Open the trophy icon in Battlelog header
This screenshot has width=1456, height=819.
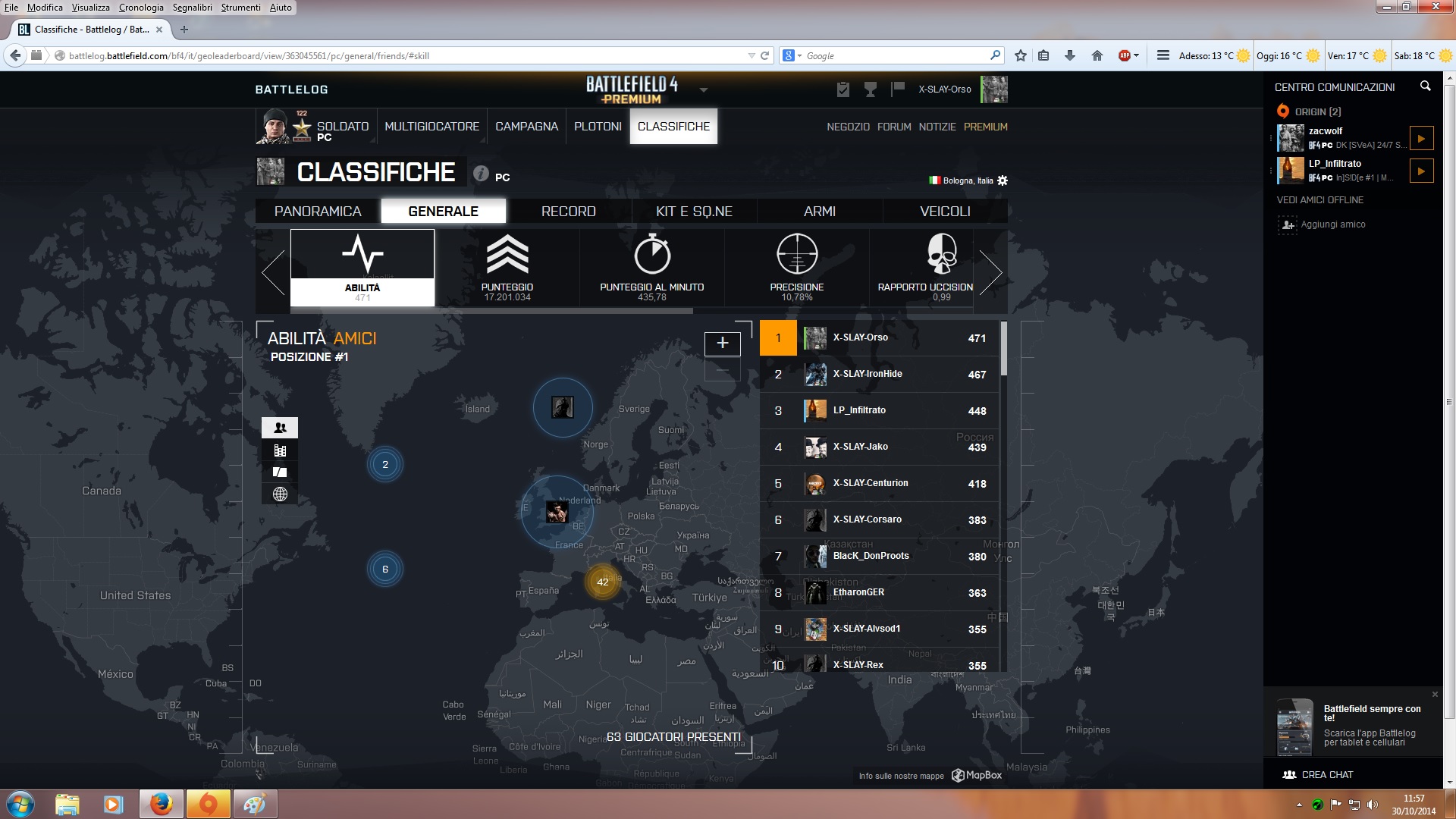(871, 89)
